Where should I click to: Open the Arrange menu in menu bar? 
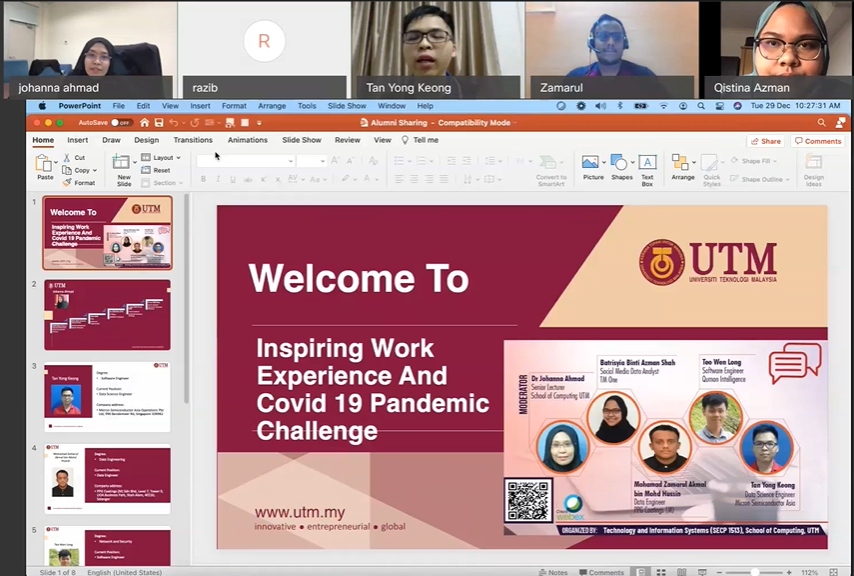pos(271,106)
